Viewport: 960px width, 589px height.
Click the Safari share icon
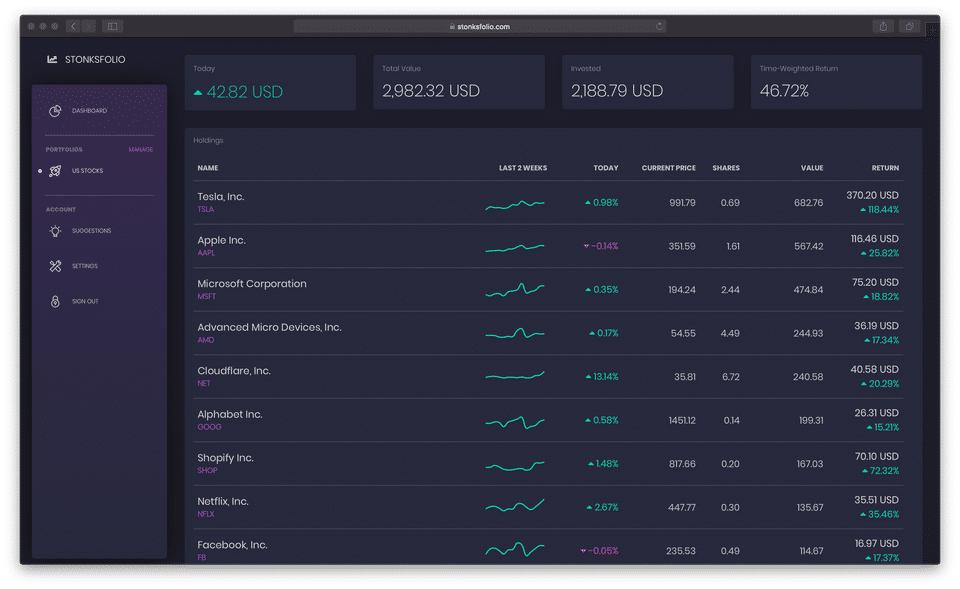(x=883, y=27)
